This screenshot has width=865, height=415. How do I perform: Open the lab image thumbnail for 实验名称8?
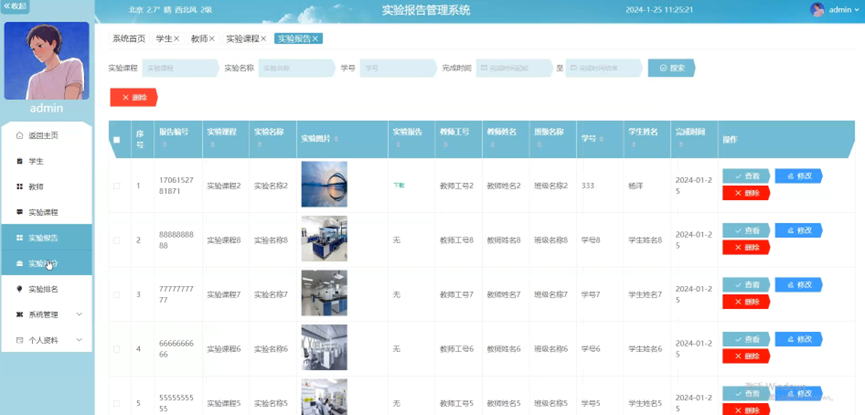(324, 238)
